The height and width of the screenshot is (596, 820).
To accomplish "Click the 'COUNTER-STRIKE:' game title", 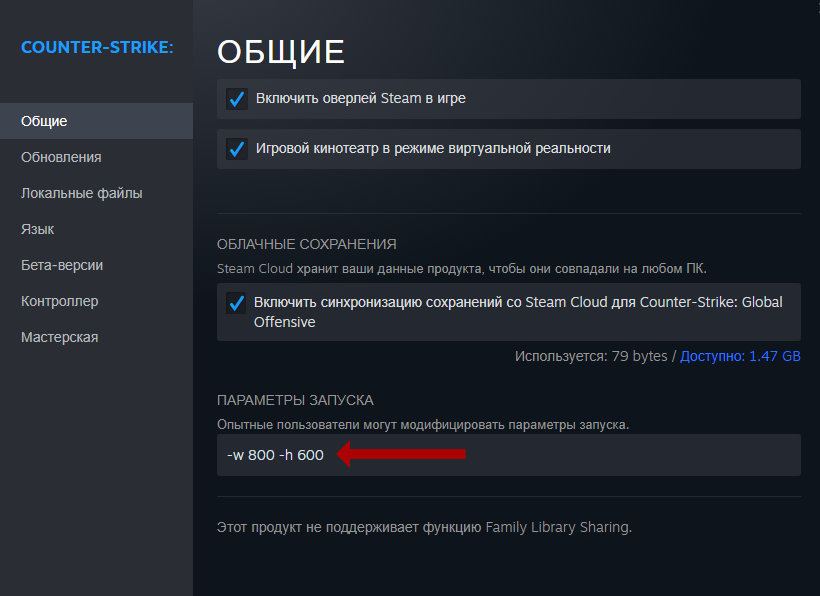I will point(97,47).
